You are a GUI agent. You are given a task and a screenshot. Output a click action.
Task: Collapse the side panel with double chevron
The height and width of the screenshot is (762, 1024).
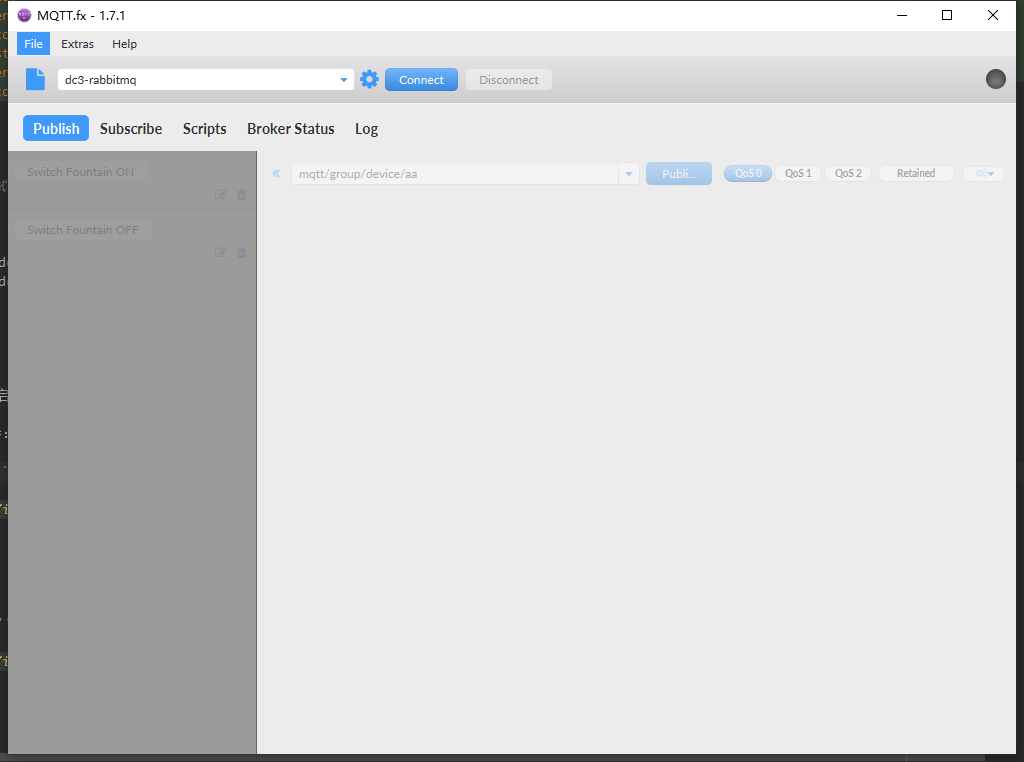[277, 174]
